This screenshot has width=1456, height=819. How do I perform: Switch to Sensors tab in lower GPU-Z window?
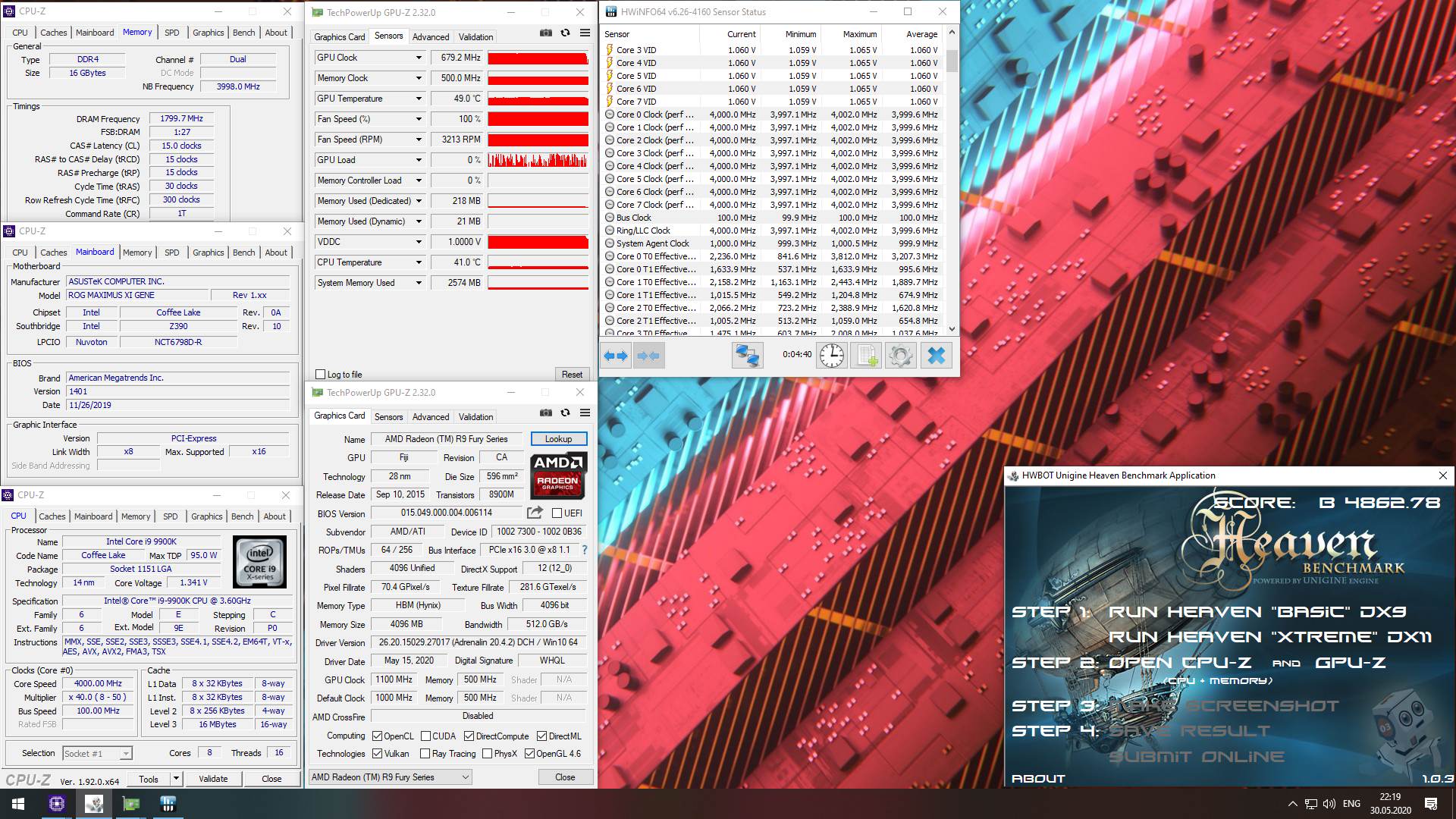tap(388, 417)
